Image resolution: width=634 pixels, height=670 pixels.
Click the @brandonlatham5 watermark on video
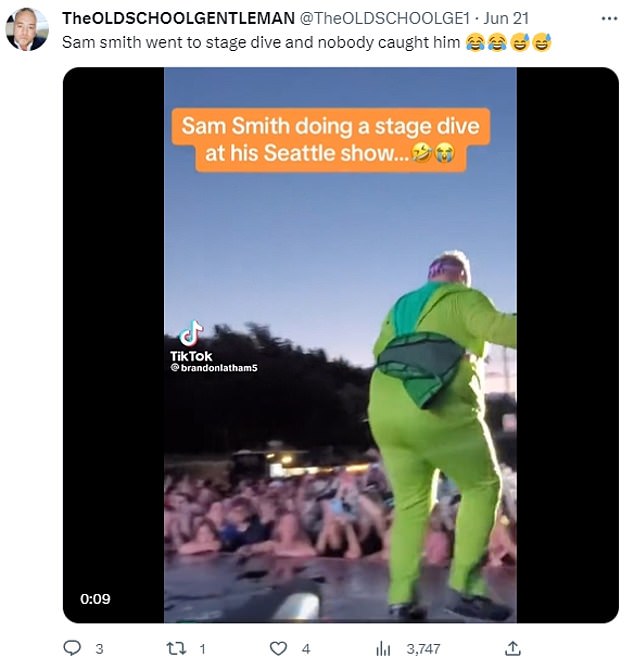coord(214,368)
